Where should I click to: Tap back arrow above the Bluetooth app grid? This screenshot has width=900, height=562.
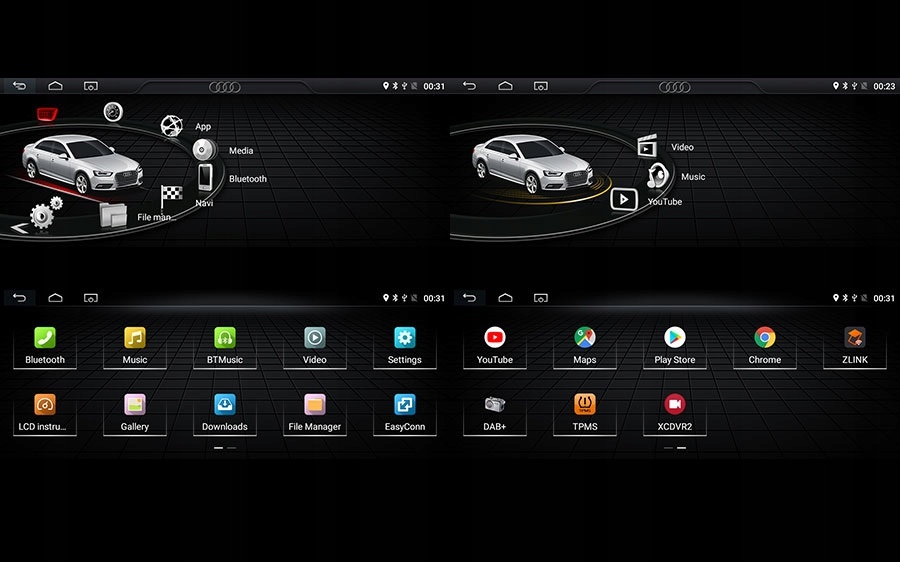20,297
